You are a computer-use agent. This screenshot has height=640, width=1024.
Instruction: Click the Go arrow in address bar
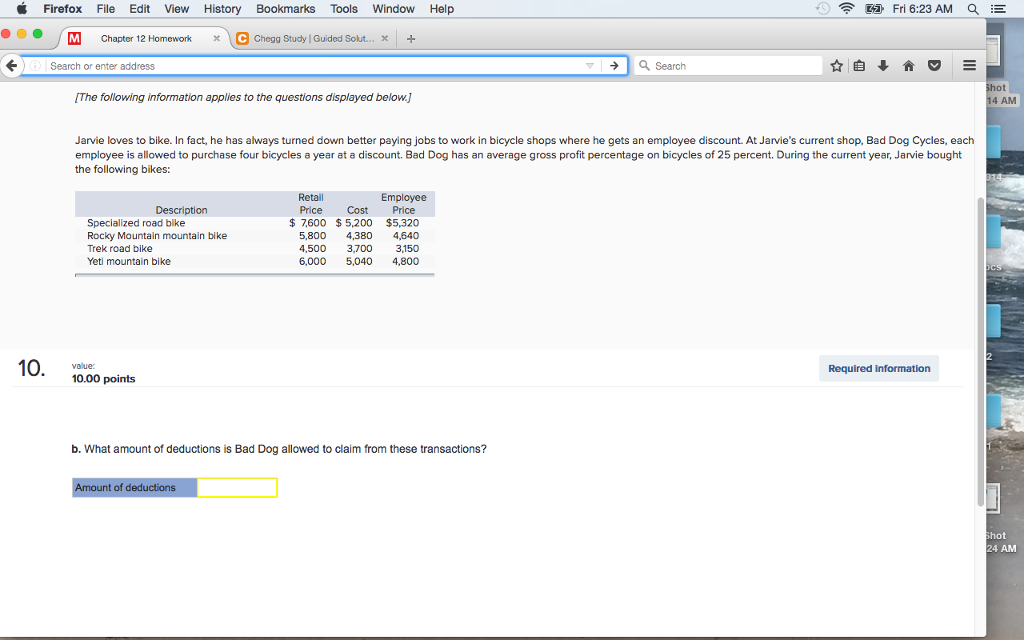click(x=614, y=66)
